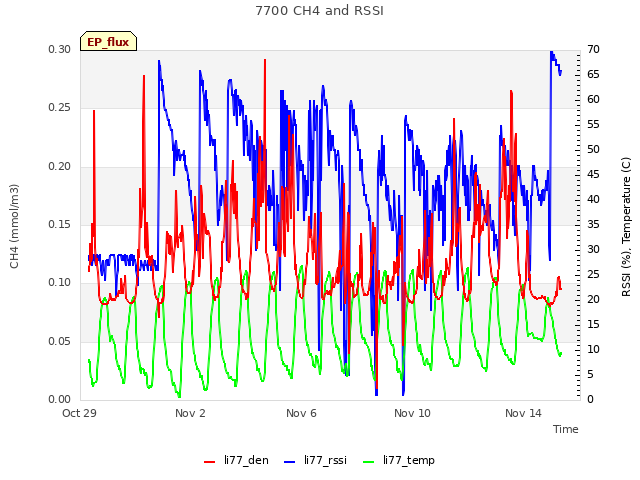Click the 5 right axis value

pos(590,374)
